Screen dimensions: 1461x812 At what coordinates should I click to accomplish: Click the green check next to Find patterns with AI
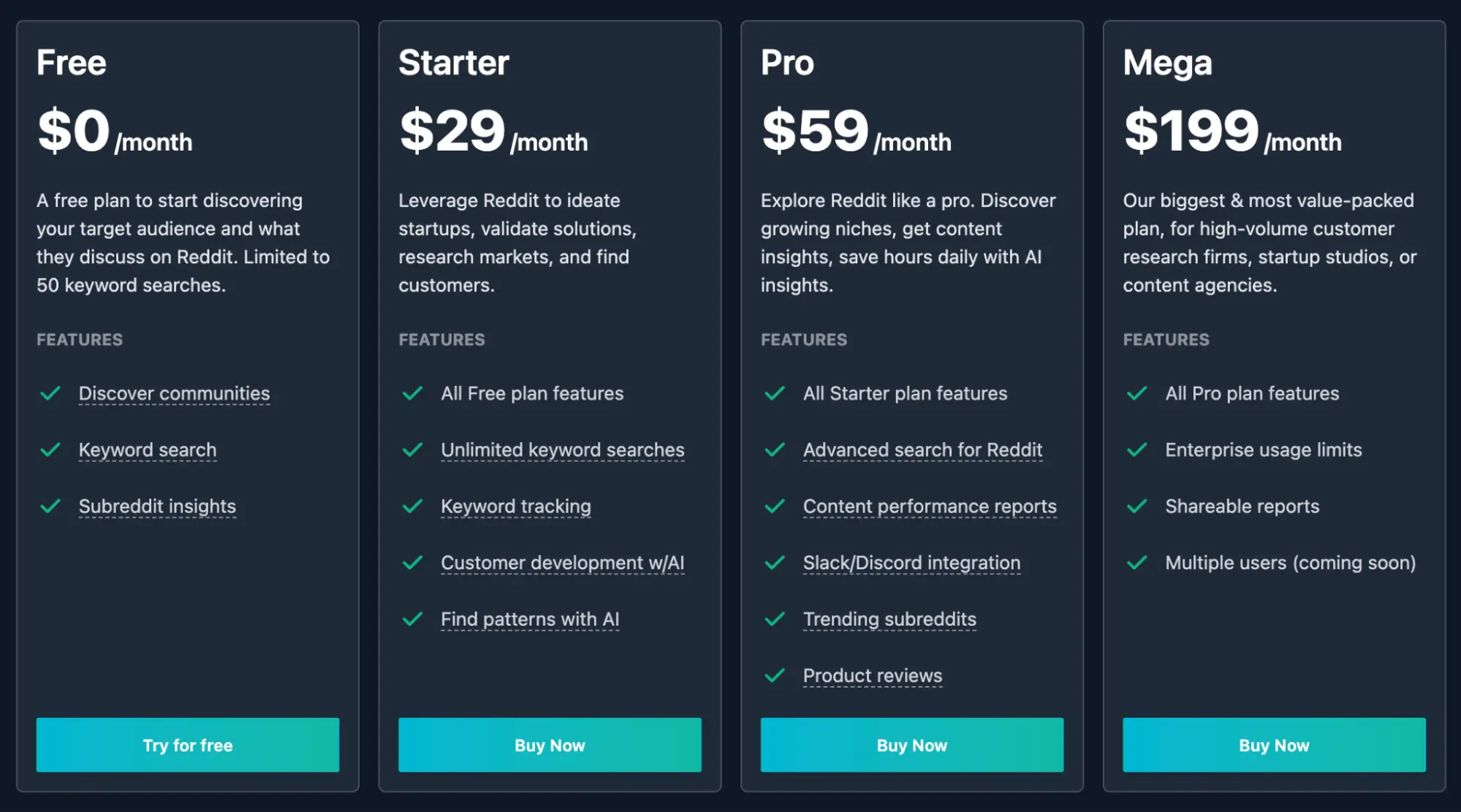[413, 619]
